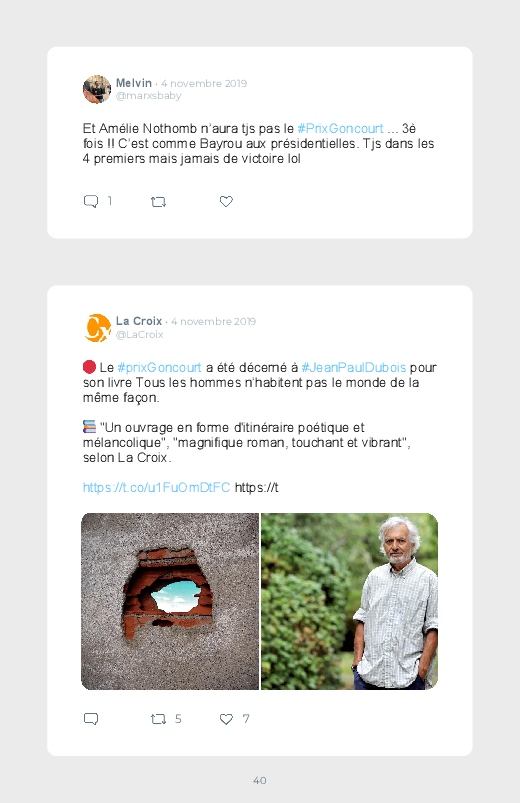Viewport: 520px width, 803px height.
Task: Click the reply icon on Melvin's tweet
Action: (91, 201)
